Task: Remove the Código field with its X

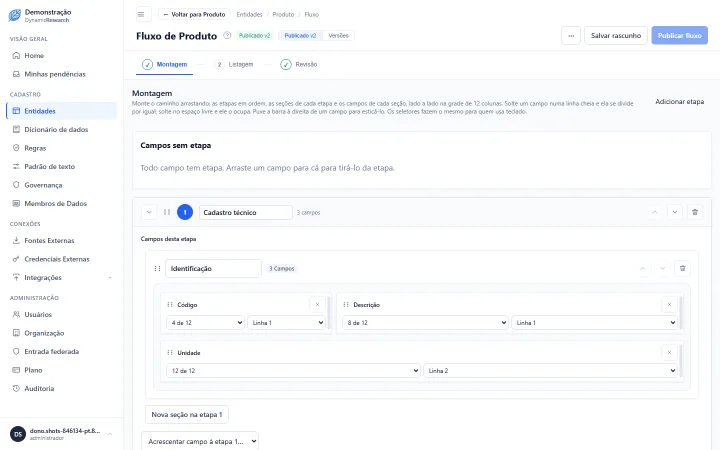Action: click(x=317, y=304)
